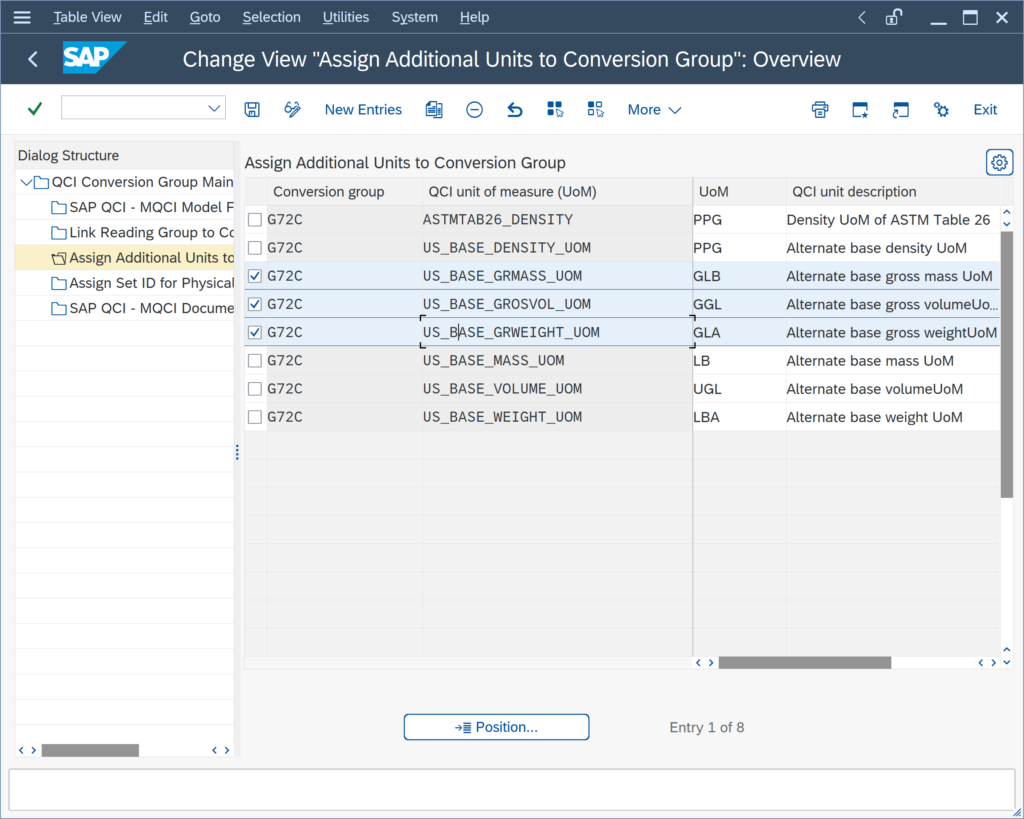This screenshot has width=1024, height=819.
Task: Open the Table View menu
Action: [x=88, y=18]
